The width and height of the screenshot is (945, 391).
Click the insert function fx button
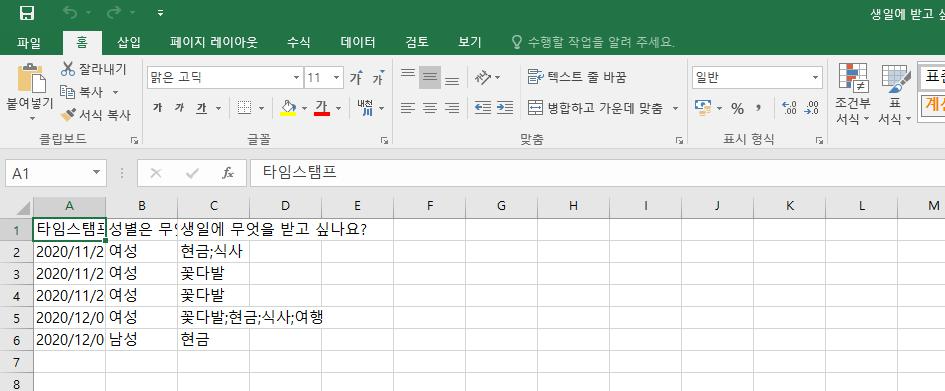(228, 174)
